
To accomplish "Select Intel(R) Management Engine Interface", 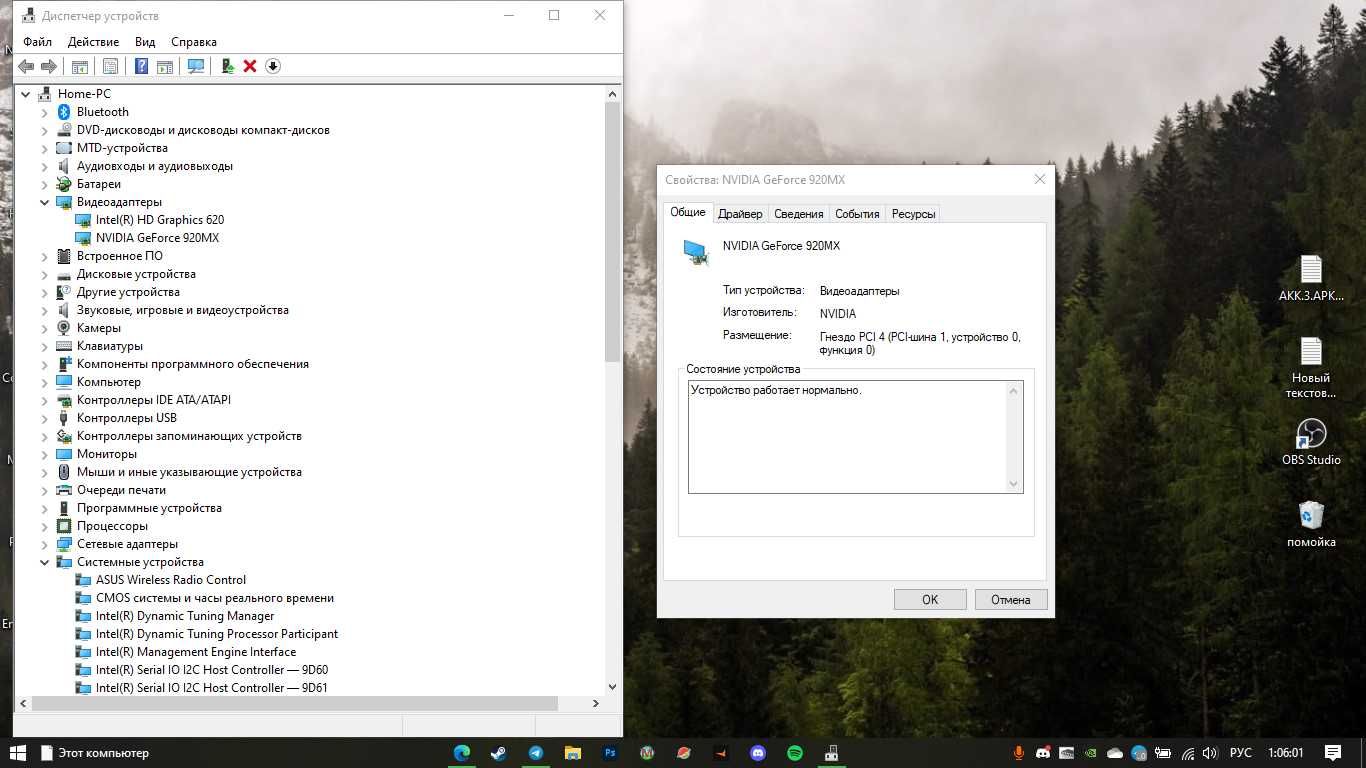I will (196, 652).
